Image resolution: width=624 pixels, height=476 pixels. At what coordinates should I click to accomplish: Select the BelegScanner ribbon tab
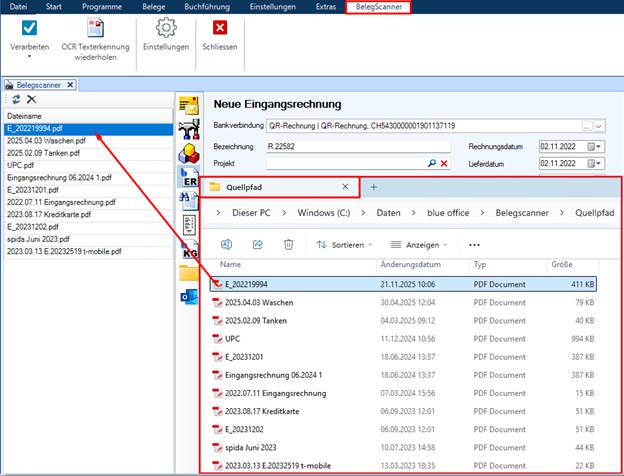pyautogui.click(x=378, y=7)
